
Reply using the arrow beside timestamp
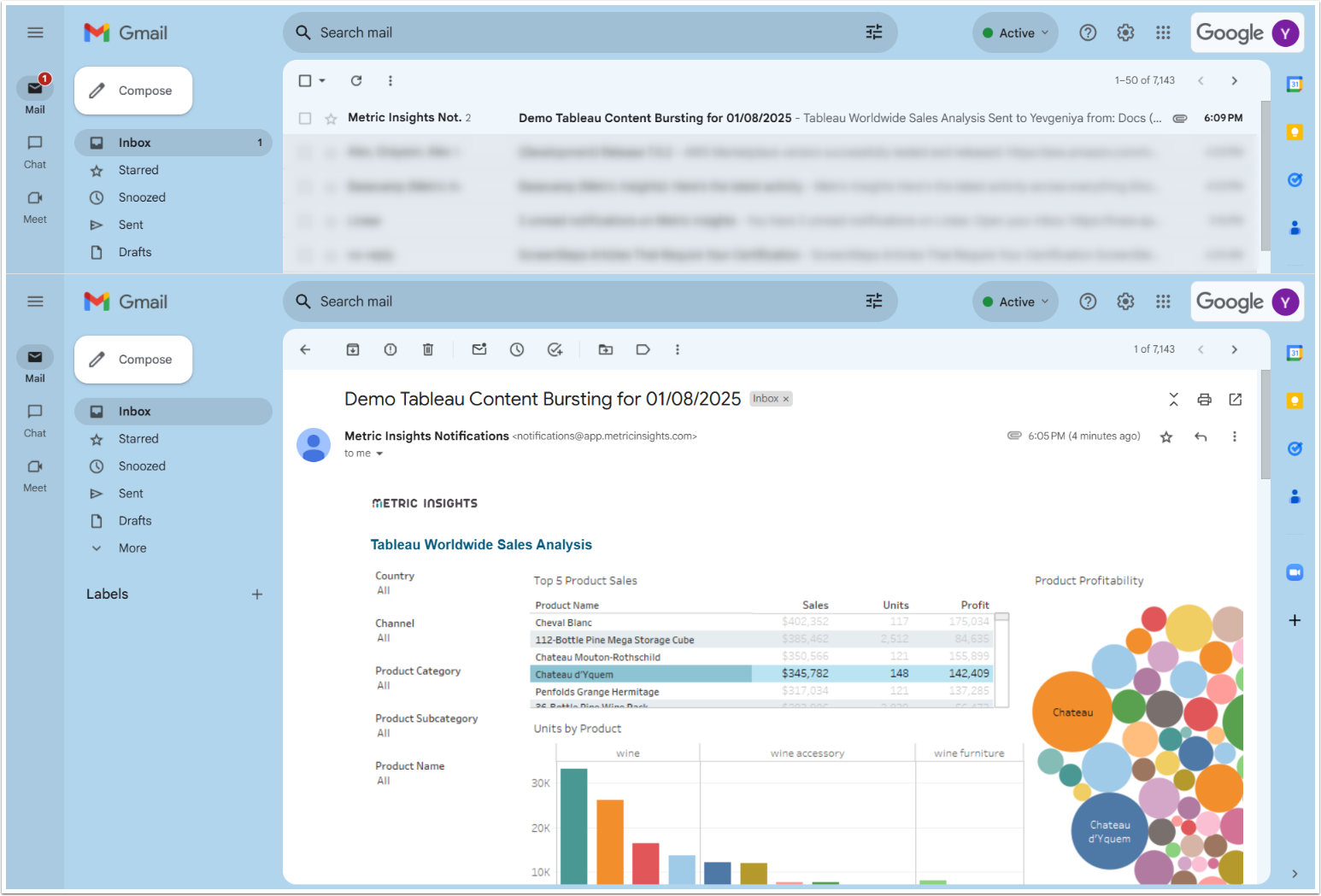click(x=1201, y=436)
